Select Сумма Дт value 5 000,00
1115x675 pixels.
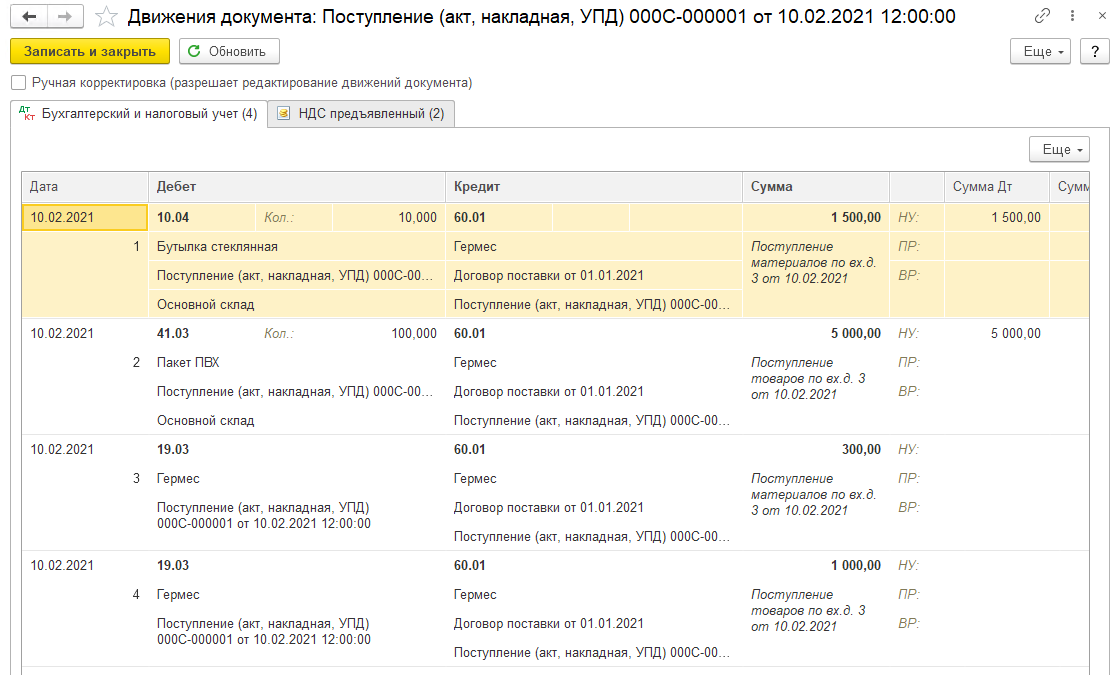pyautogui.click(x=996, y=334)
